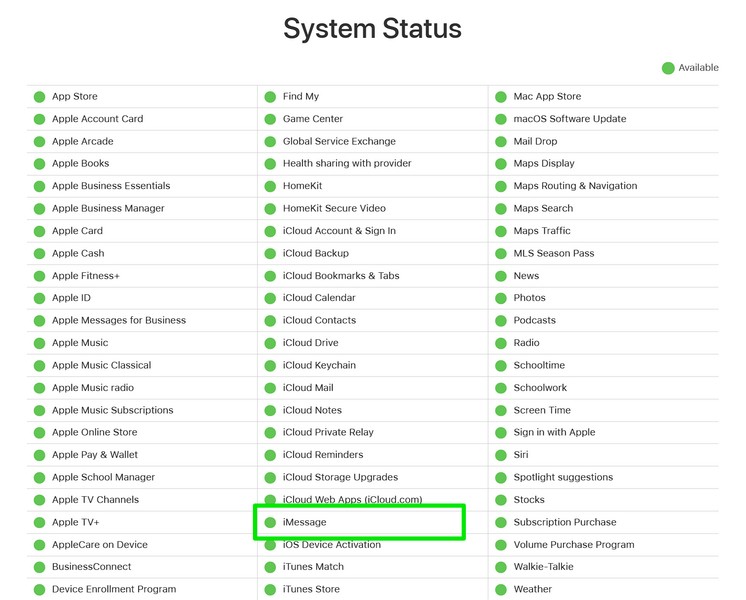746x600 pixels.
Task: Select the iCloud Web Apps (iCloud.com) entry
Action: 352,500
